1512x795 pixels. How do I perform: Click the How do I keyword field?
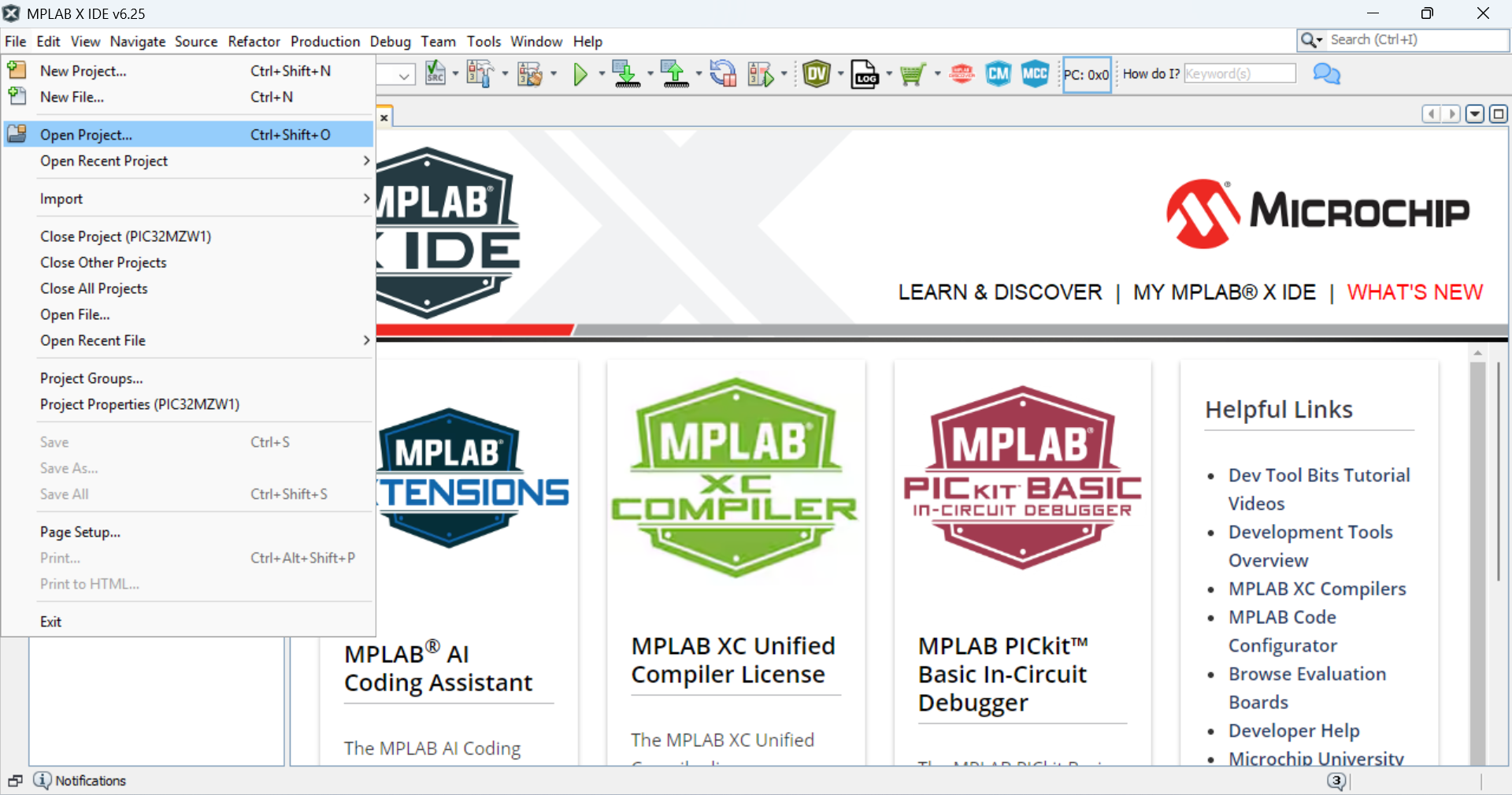(x=1240, y=73)
